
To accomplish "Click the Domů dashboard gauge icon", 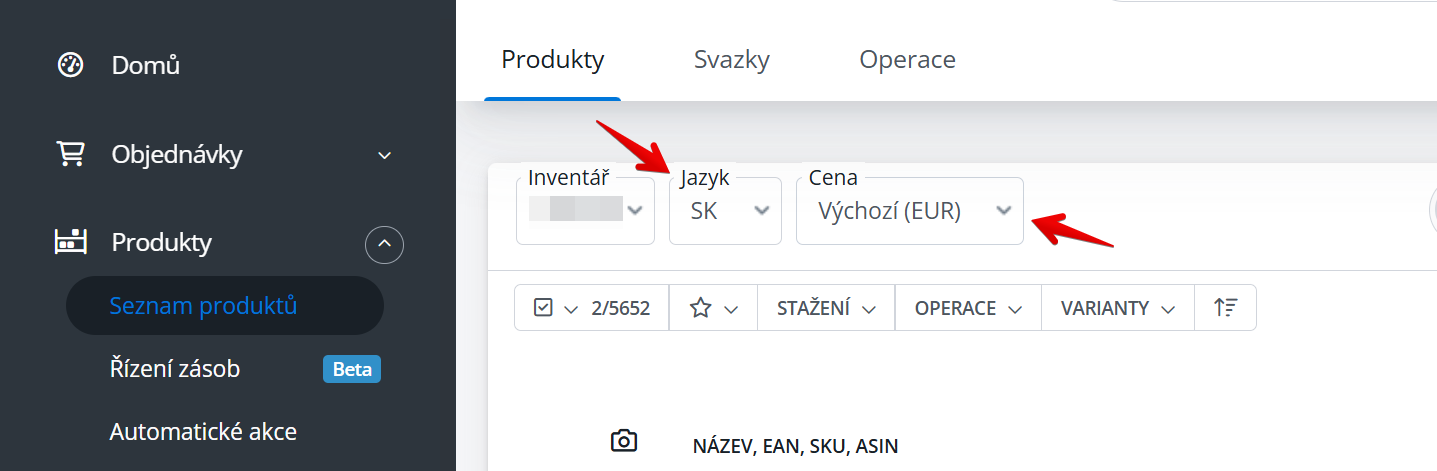I will 70,66.
